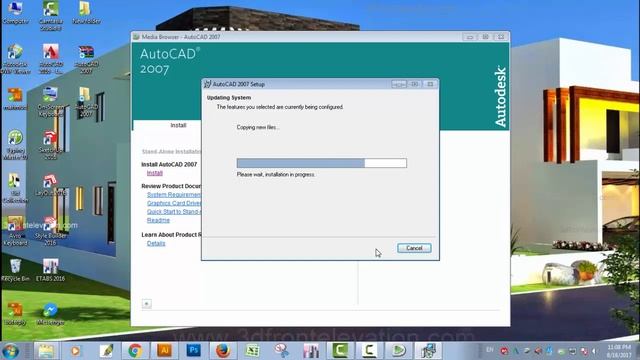Open the media player taskbar icon
The height and width of the screenshot is (360, 640).
[x=76, y=351]
